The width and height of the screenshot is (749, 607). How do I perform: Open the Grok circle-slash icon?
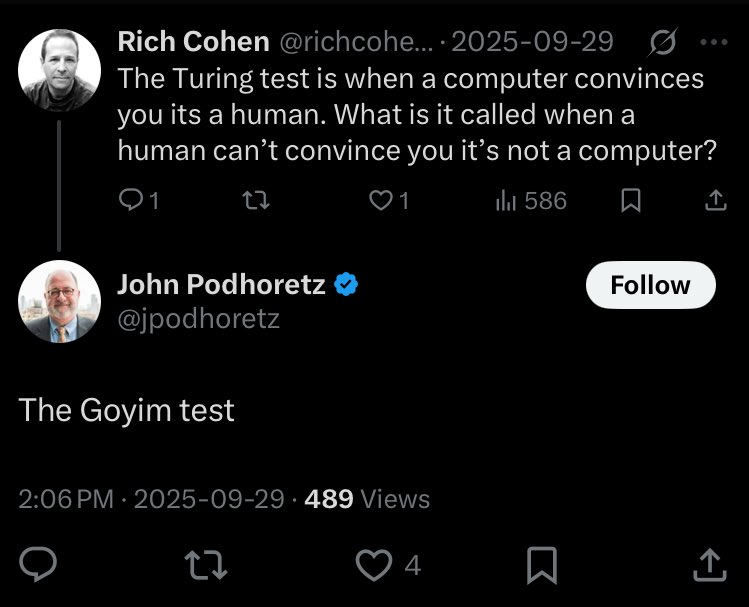point(661,42)
